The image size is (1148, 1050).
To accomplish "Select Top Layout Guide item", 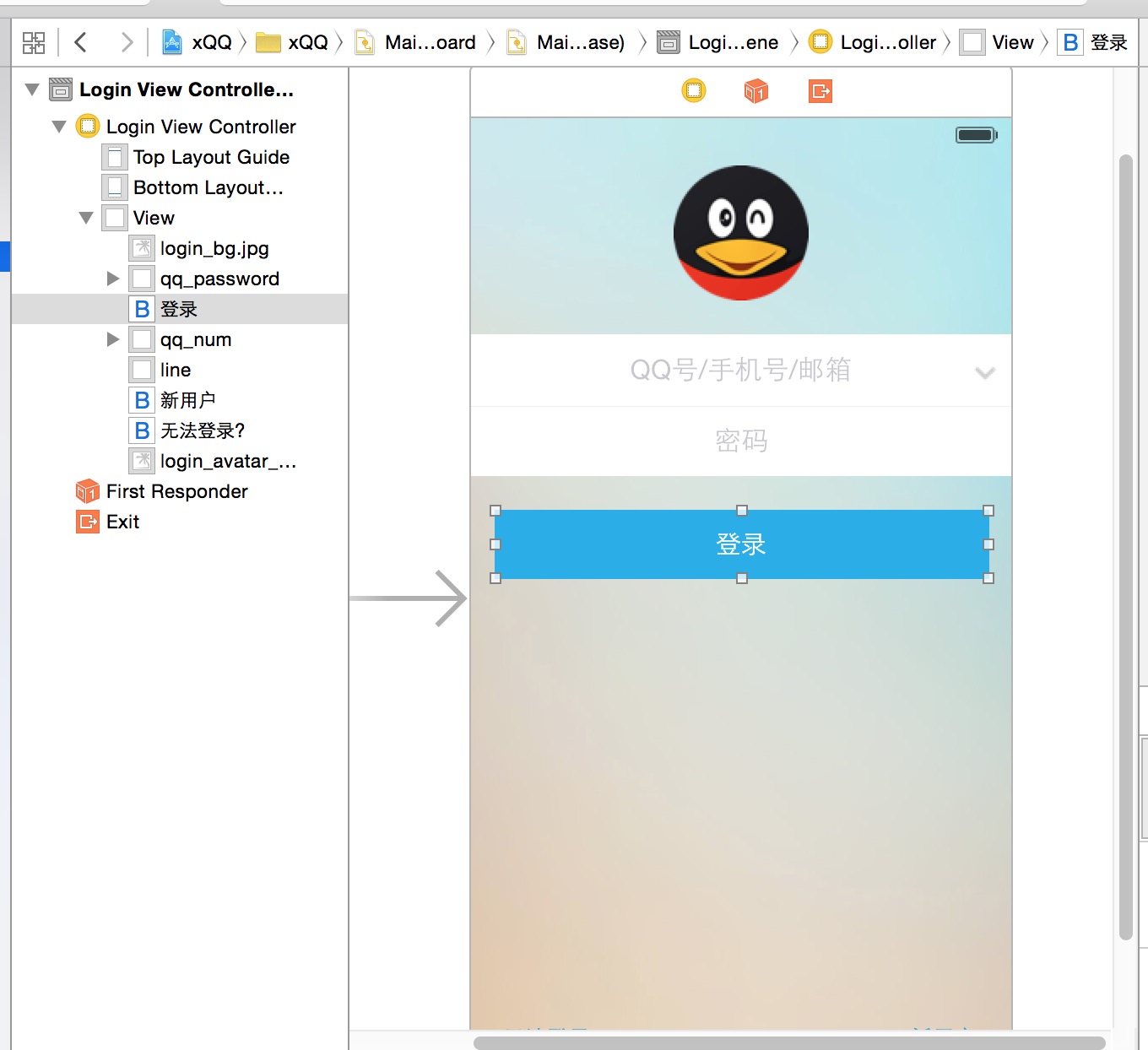I will tap(180, 157).
